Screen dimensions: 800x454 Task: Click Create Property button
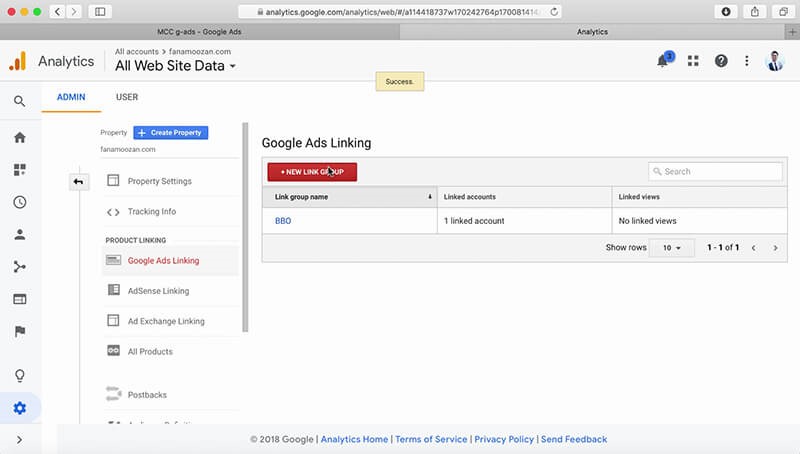[x=170, y=133]
